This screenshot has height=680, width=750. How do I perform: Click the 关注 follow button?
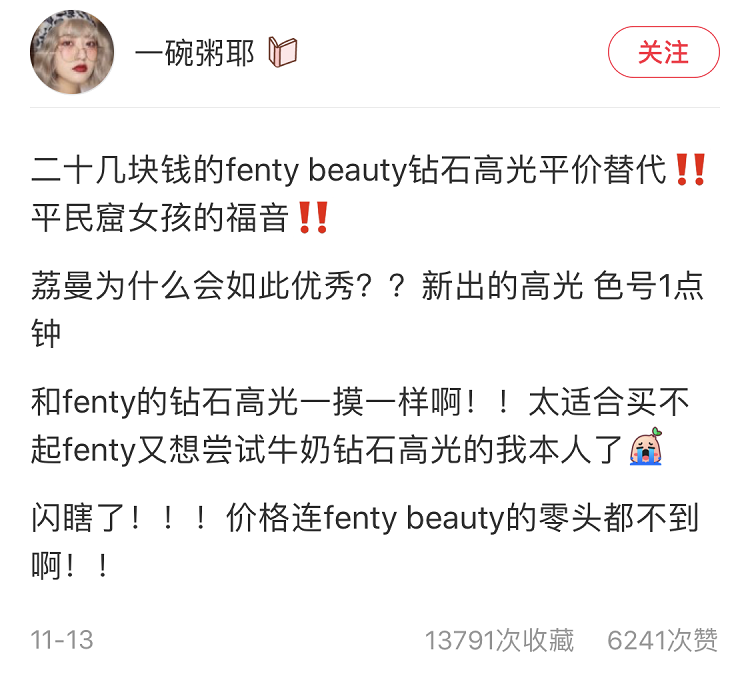click(663, 52)
